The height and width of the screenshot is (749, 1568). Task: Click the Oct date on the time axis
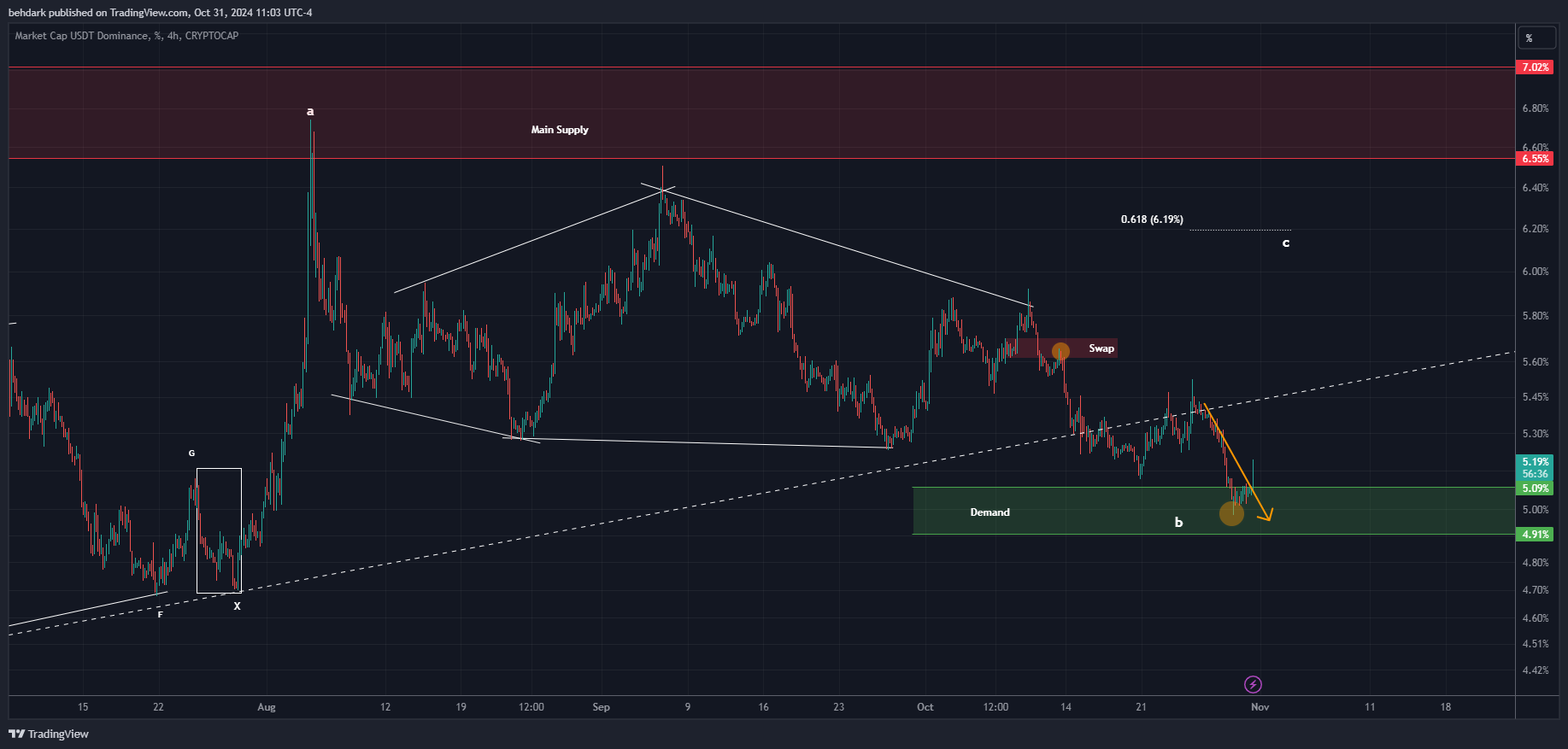[x=925, y=707]
